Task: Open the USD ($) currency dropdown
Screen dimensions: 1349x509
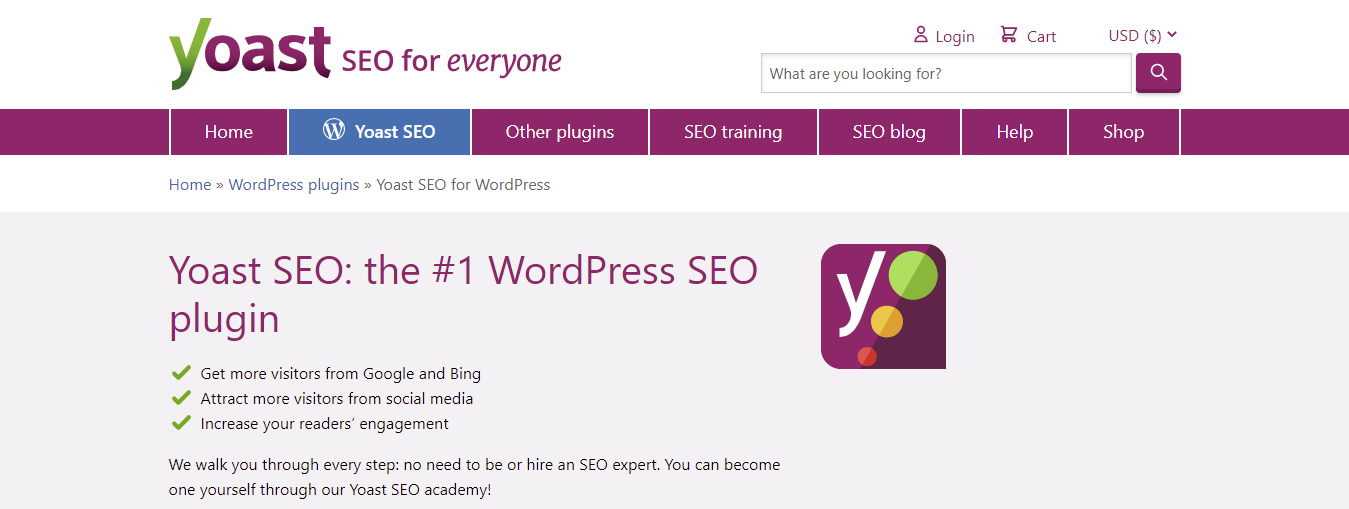Action: (1135, 36)
